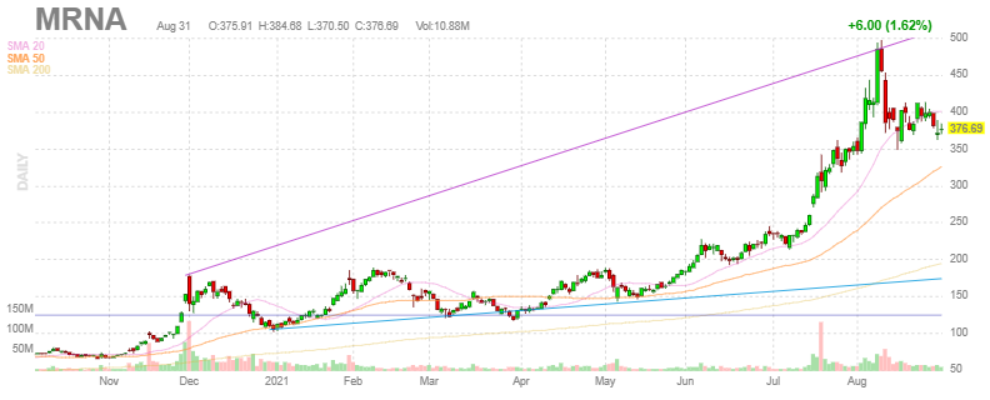This screenshot has width=990, height=400.
Task: Click the 350 price axis label
Action: [x=957, y=149]
